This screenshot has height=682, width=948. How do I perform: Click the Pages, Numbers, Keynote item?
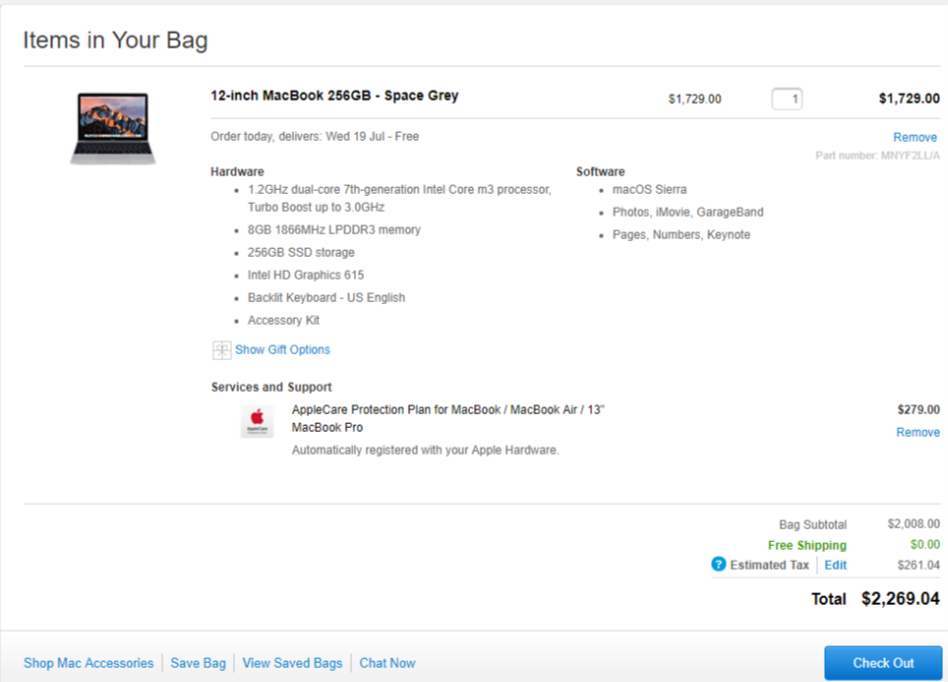[x=681, y=235]
